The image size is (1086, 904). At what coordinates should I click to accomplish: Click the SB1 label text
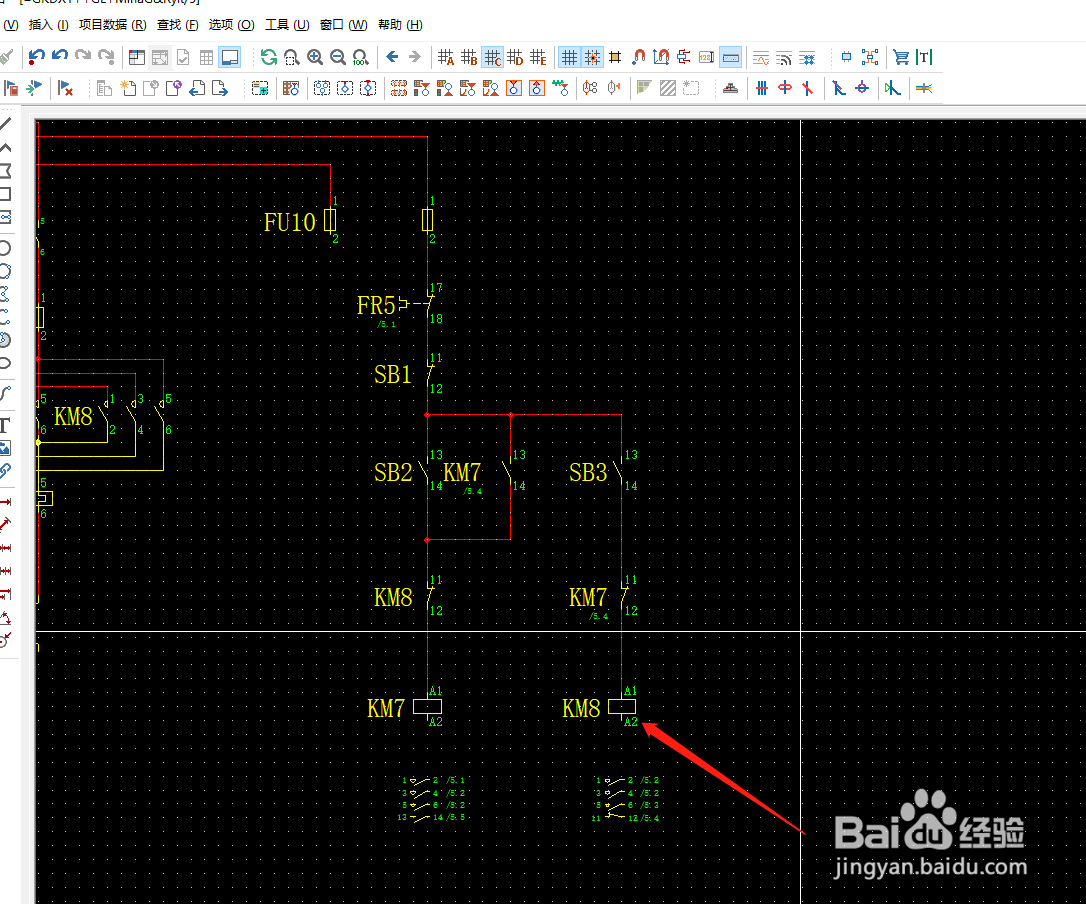[x=393, y=375]
